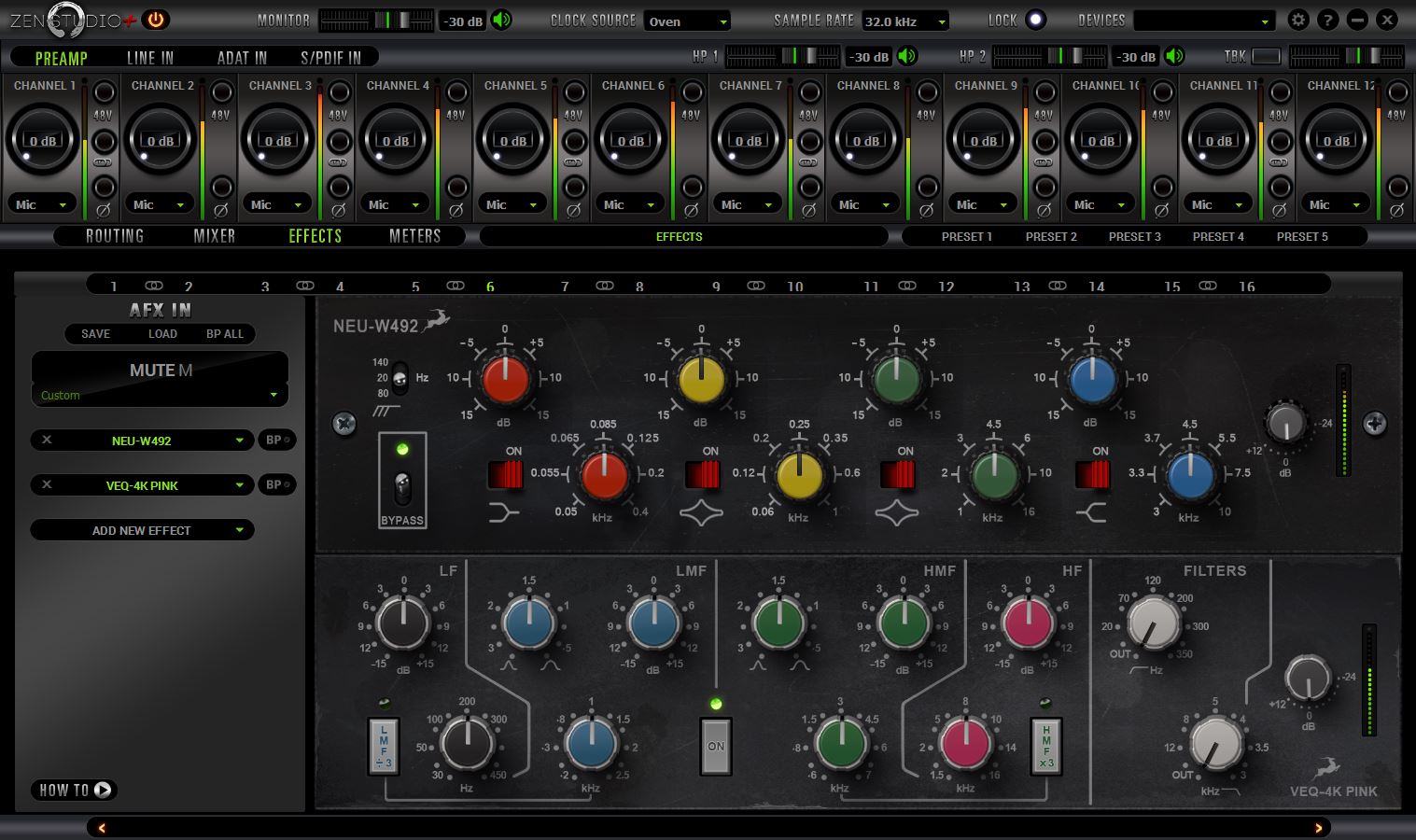
Task: Toggle the blue high band ON switch
Action: click(1093, 475)
